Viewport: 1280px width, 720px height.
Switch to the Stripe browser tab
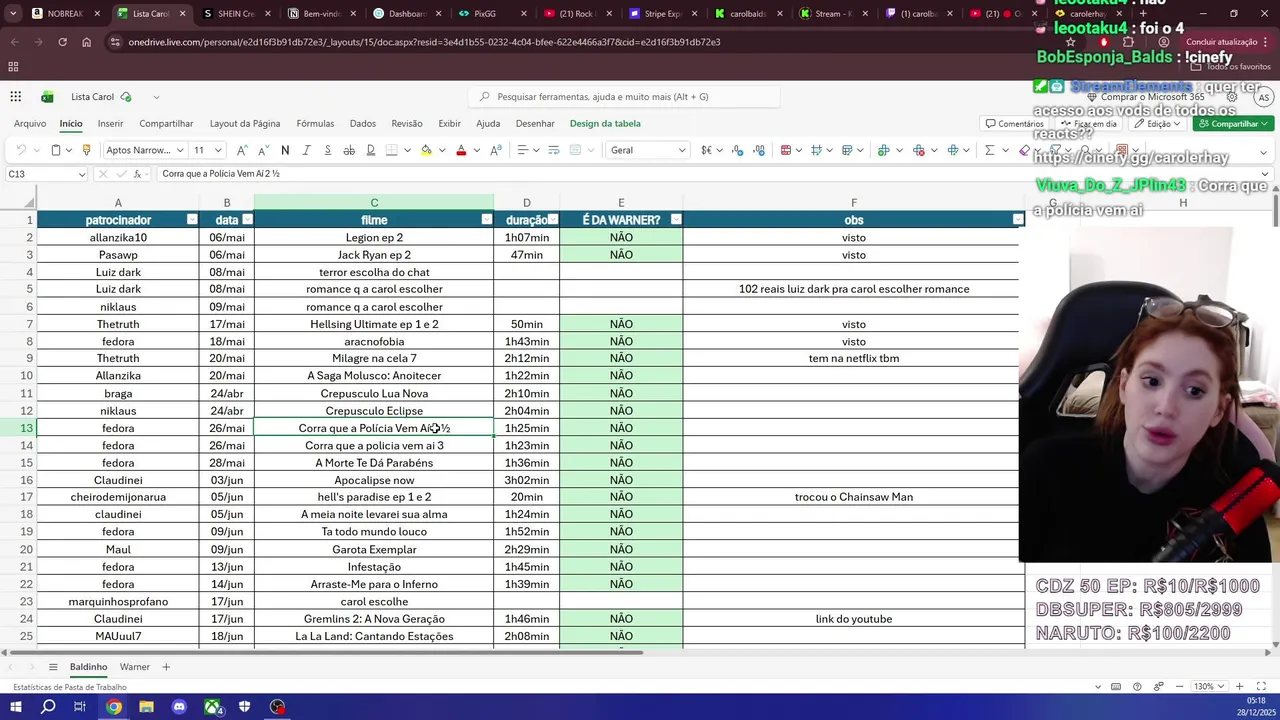click(x=662, y=14)
